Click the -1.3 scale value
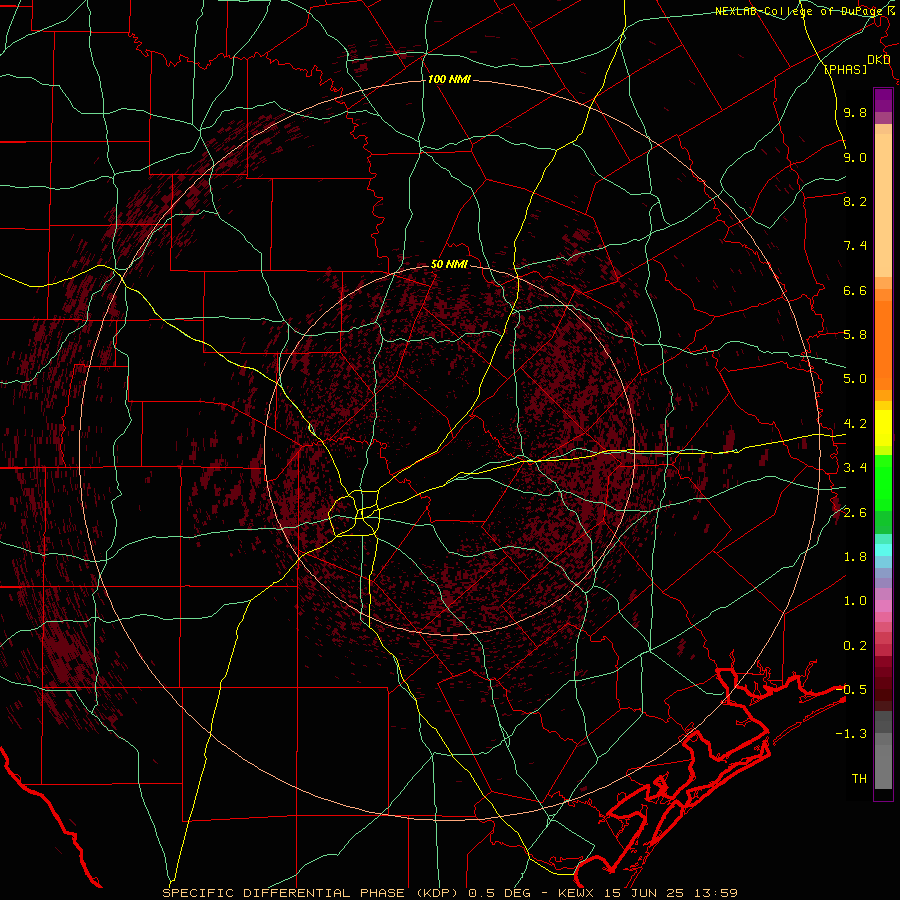 851,734
